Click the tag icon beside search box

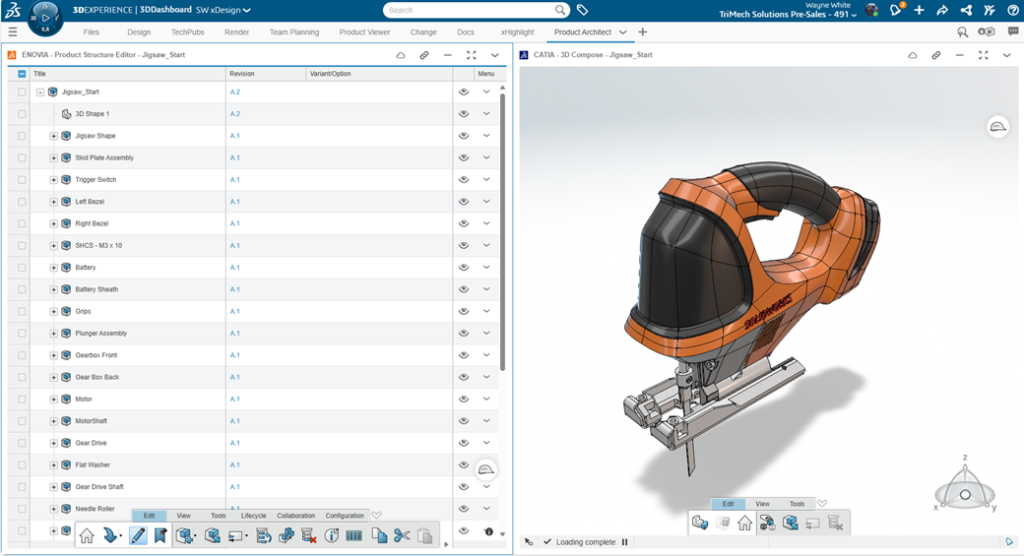[582, 10]
